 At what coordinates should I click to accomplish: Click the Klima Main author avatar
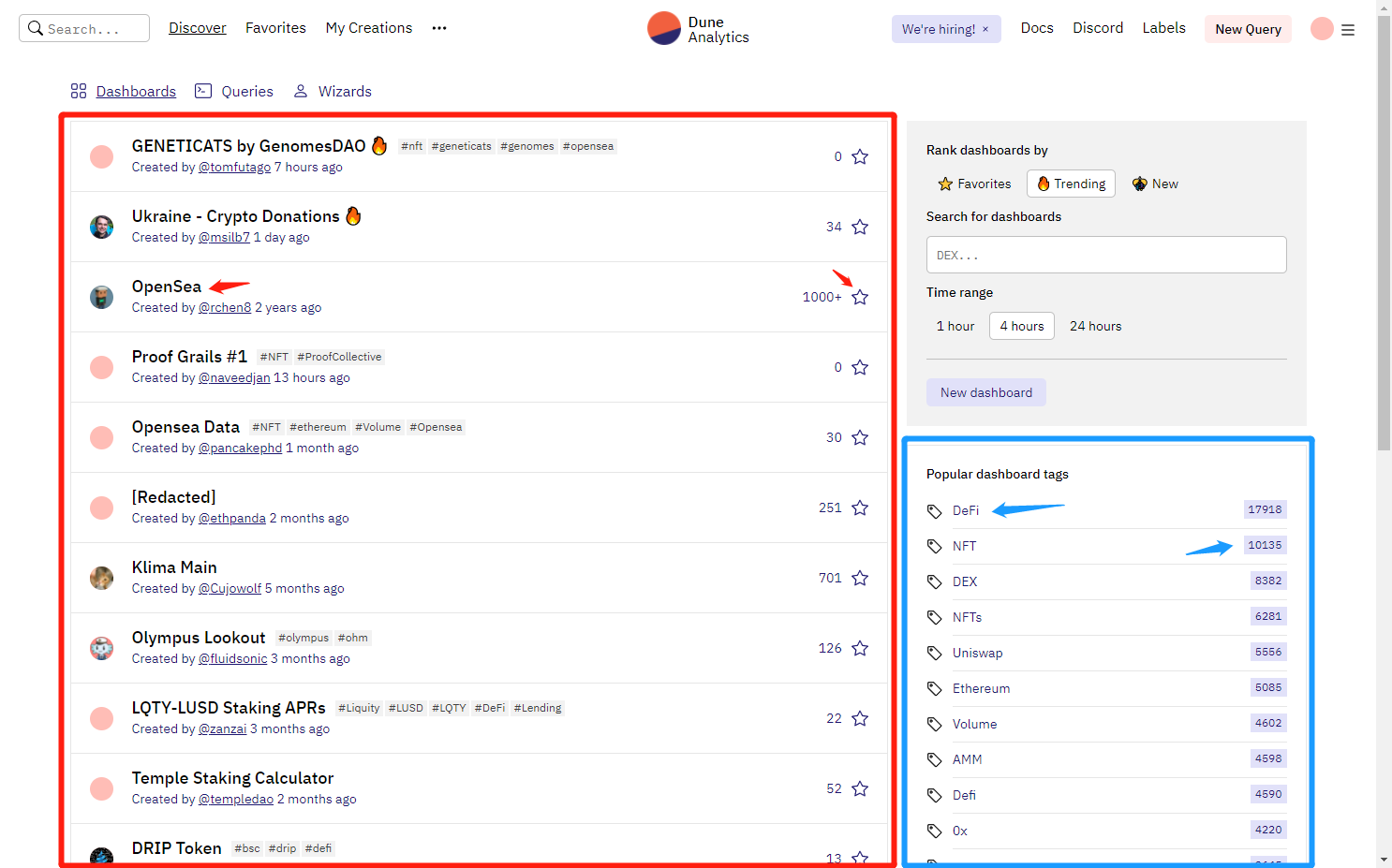coord(101,578)
